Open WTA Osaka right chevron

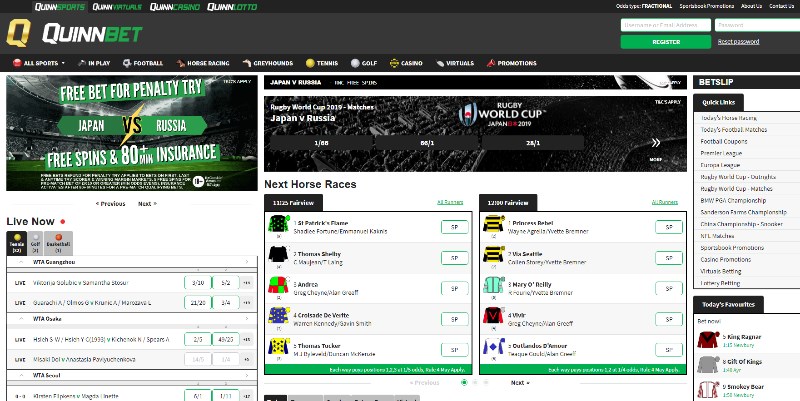247,318
